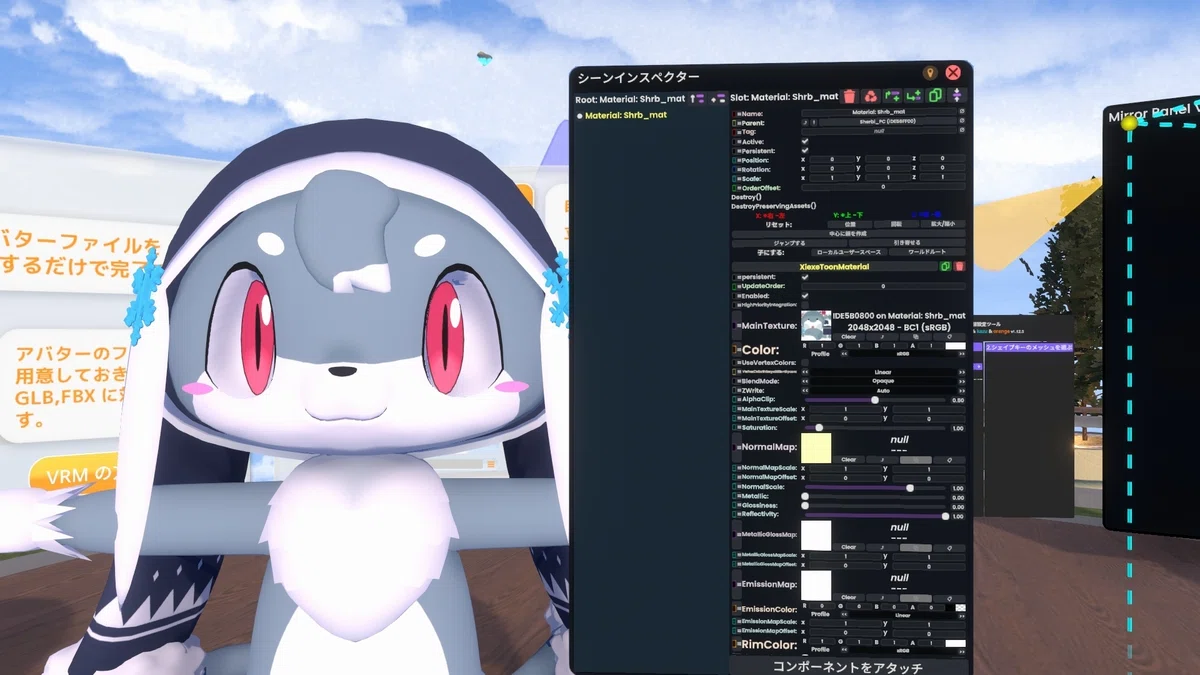Viewport: 1200px width, 675px height.
Task: Click the 引き寄せる bring-to button
Action: pyautogui.click(x=907, y=243)
